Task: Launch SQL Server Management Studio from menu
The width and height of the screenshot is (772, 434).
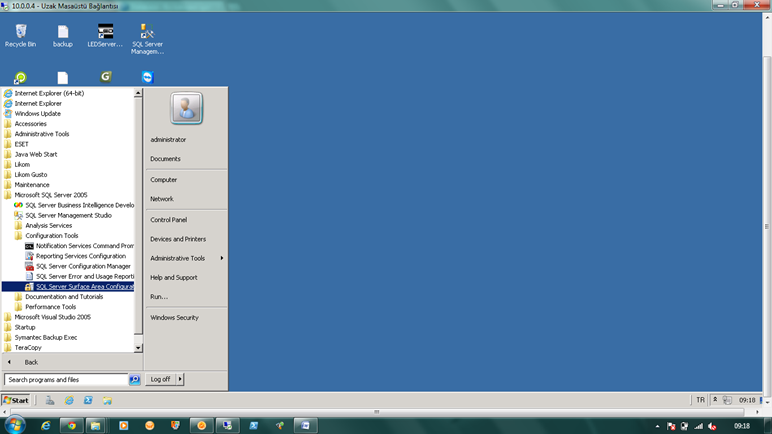Action: (x=68, y=215)
